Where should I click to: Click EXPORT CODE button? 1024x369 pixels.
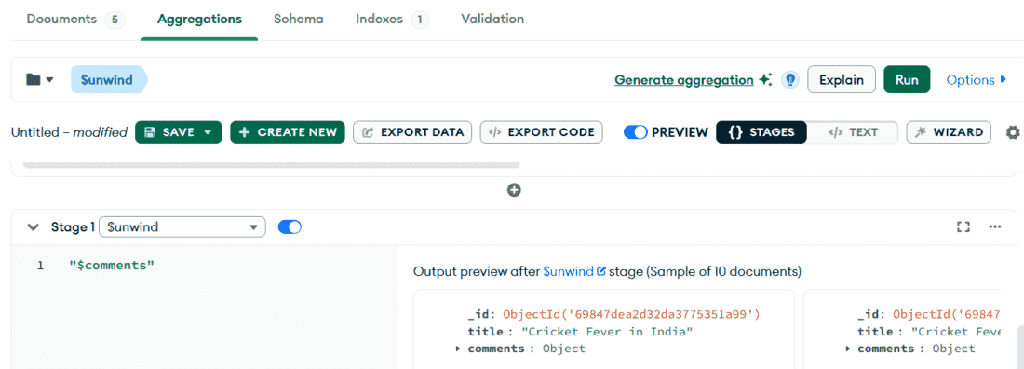pyautogui.click(x=541, y=133)
